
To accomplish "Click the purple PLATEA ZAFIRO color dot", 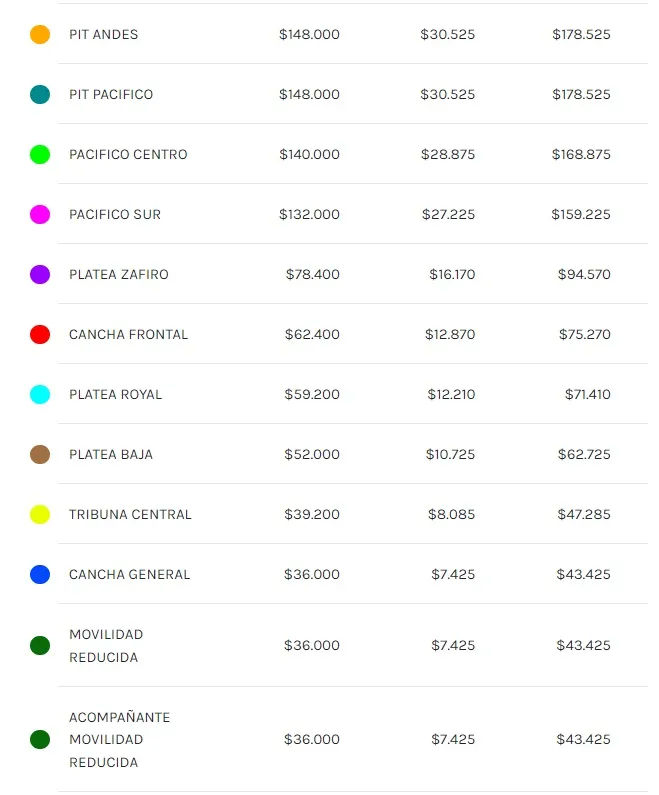I will 40,275.
